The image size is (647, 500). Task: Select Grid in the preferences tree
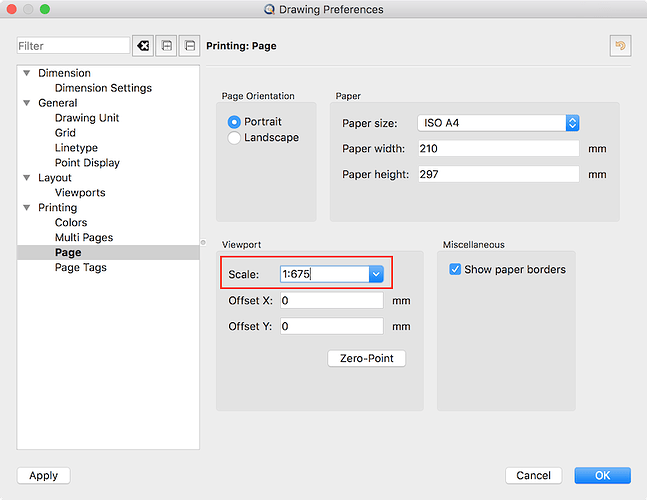[65, 133]
